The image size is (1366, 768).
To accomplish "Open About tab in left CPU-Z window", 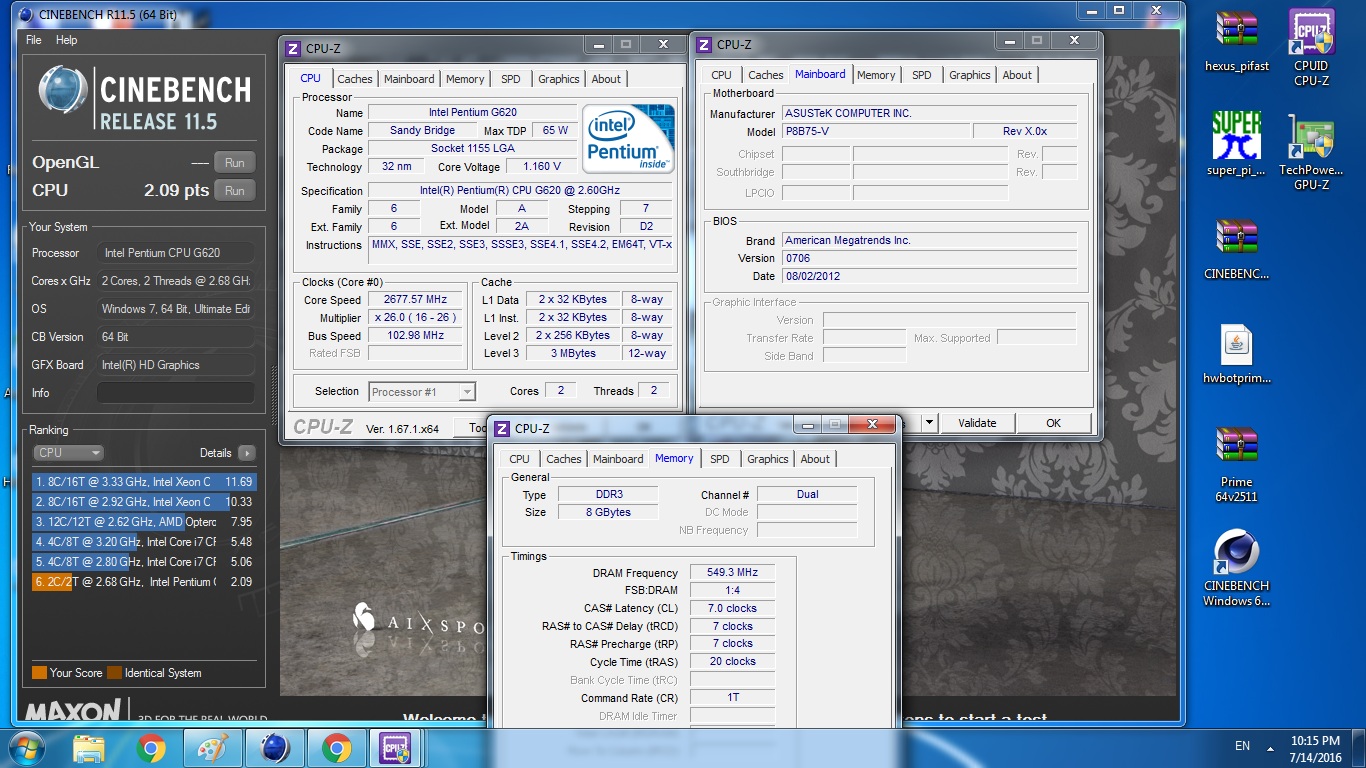I will (606, 79).
